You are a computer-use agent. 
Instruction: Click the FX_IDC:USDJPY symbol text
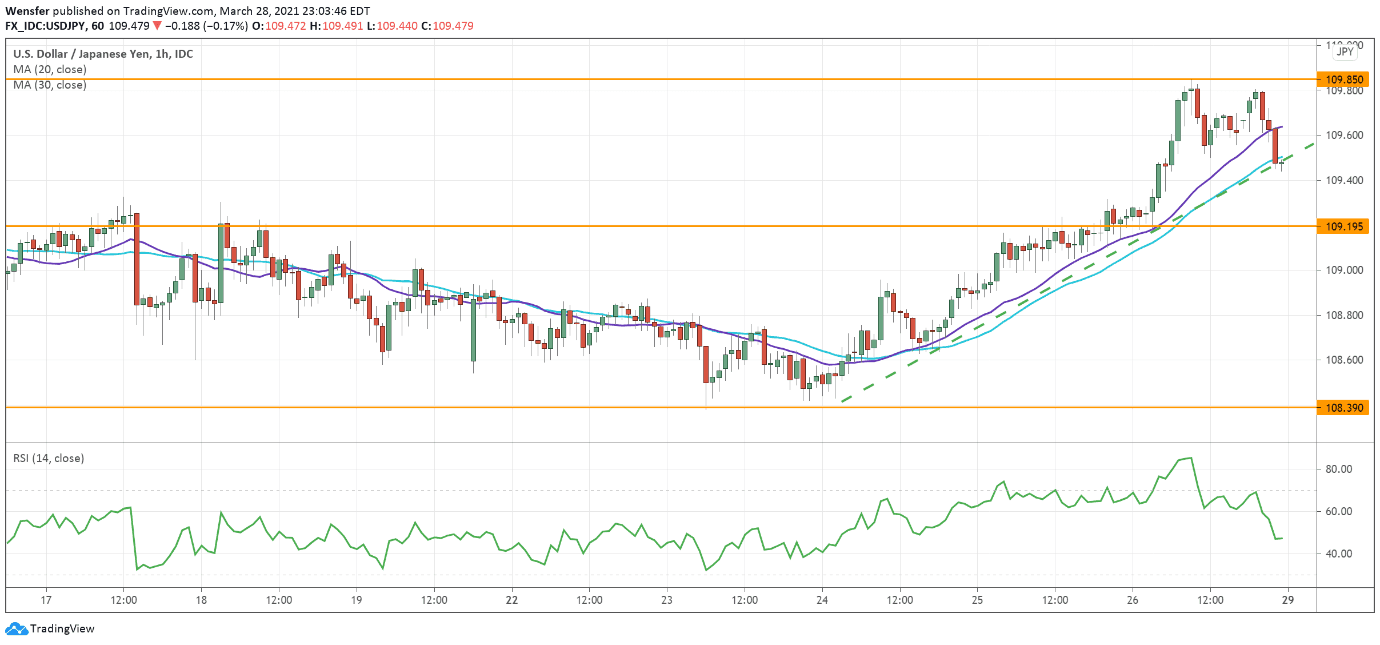point(47,25)
